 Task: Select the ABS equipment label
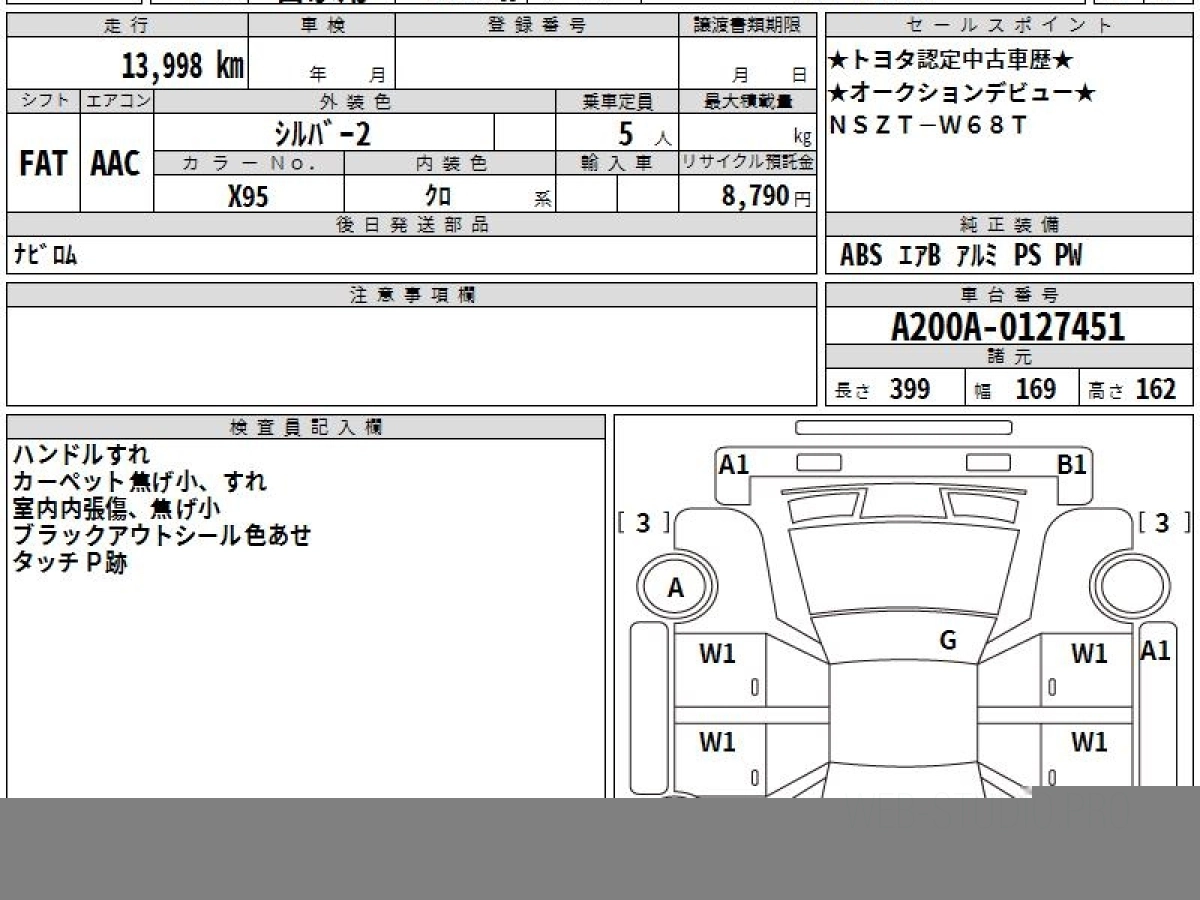[860, 256]
